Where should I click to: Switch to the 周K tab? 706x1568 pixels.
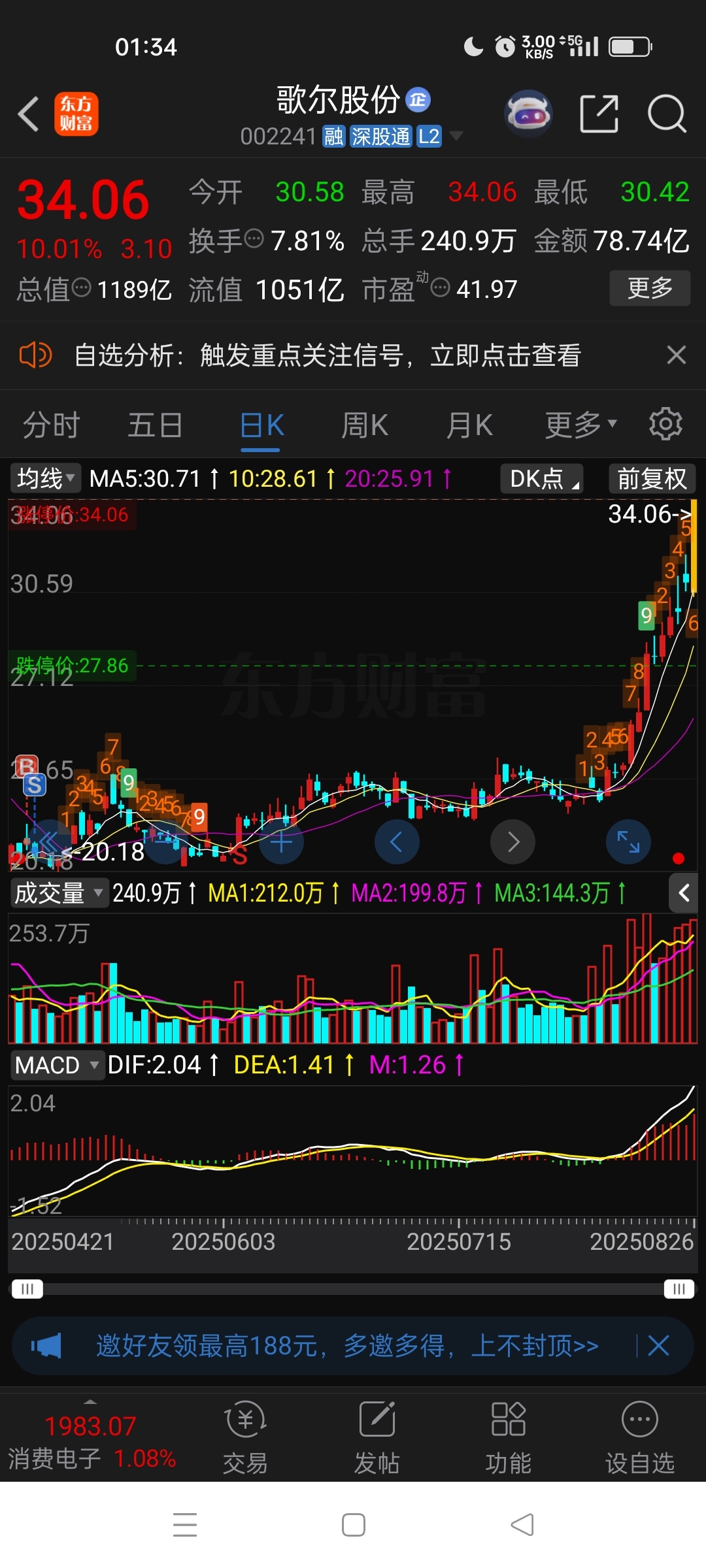pyautogui.click(x=365, y=425)
